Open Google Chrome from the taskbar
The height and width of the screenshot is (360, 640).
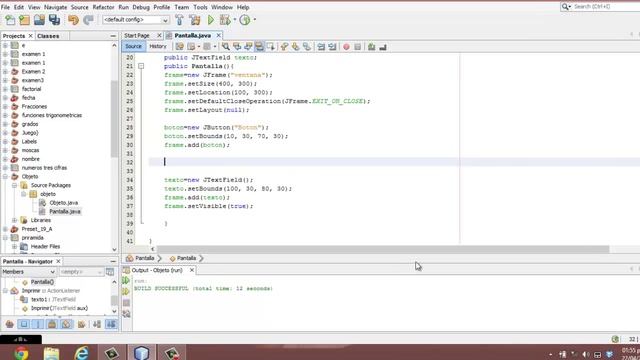tap(21, 353)
